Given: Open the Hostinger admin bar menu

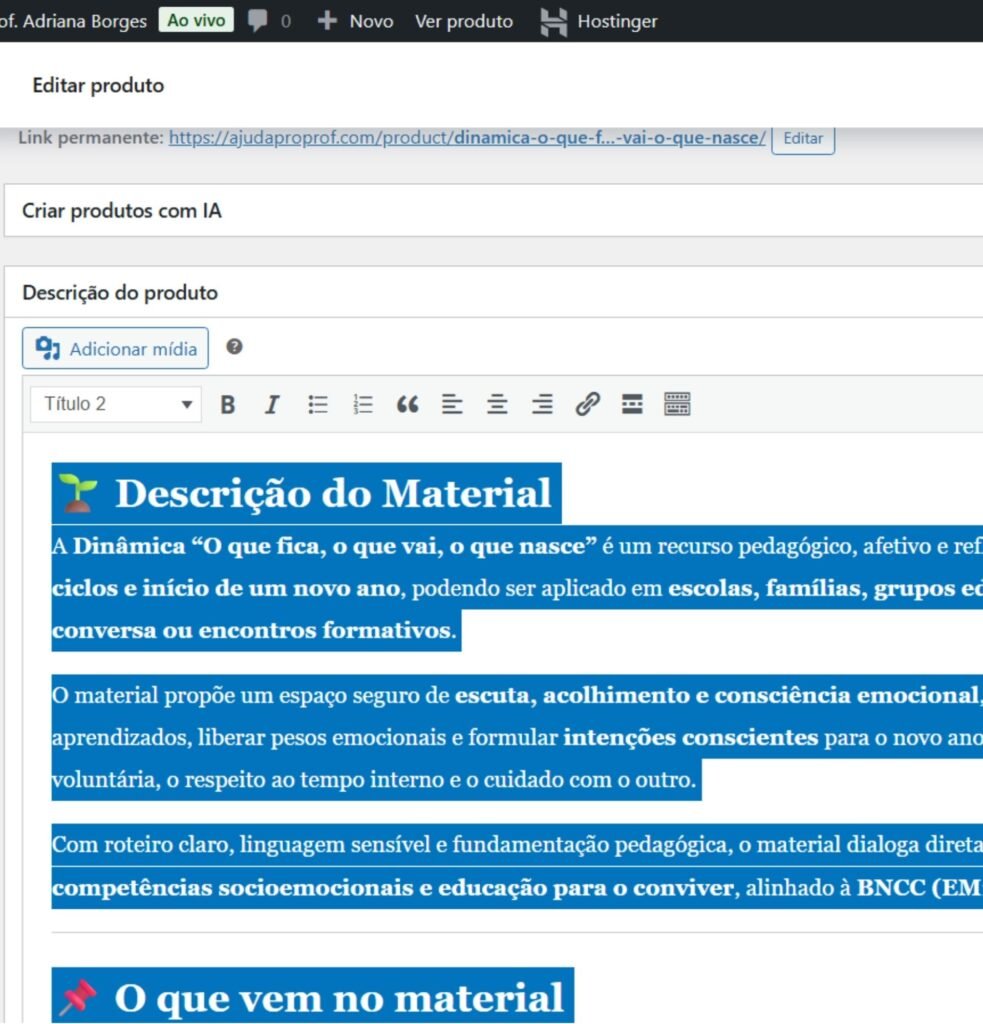Looking at the screenshot, I should tap(599, 21).
